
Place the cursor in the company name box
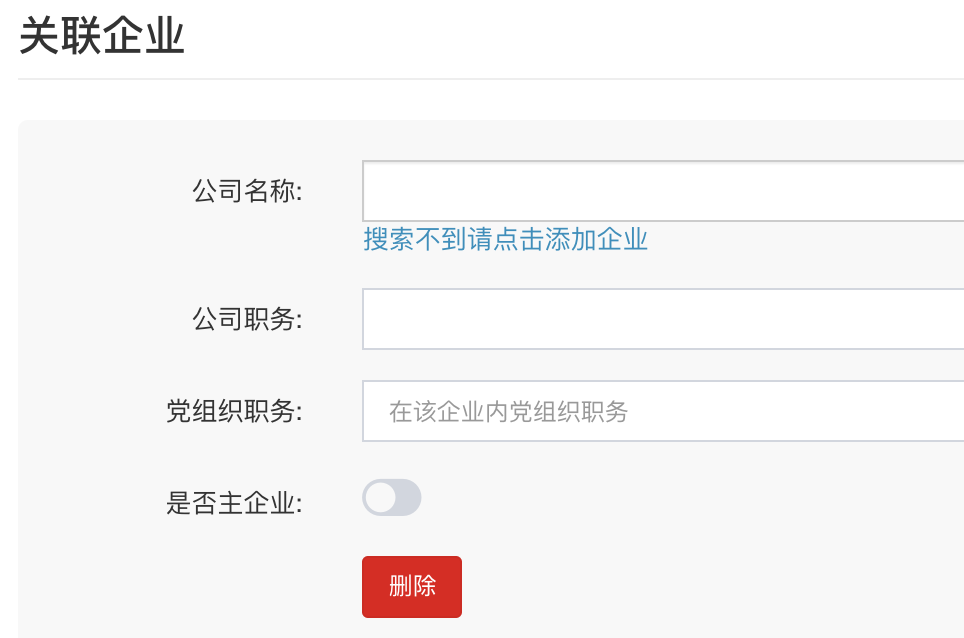[x=662, y=191]
